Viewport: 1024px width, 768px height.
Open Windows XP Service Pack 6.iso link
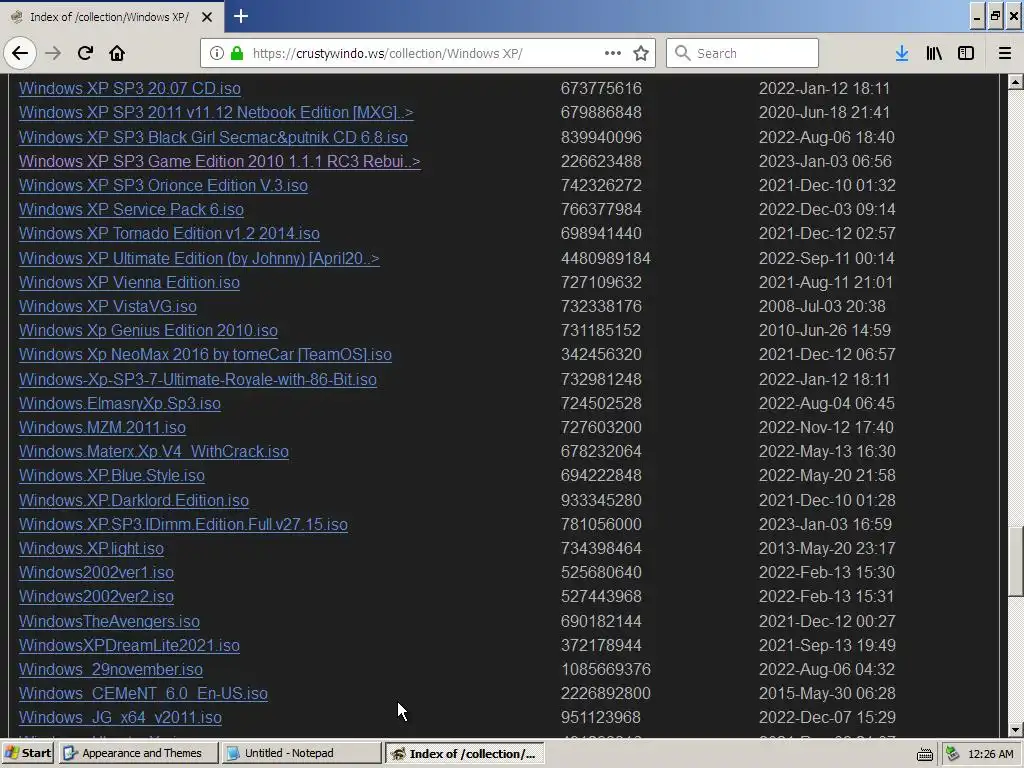131,210
